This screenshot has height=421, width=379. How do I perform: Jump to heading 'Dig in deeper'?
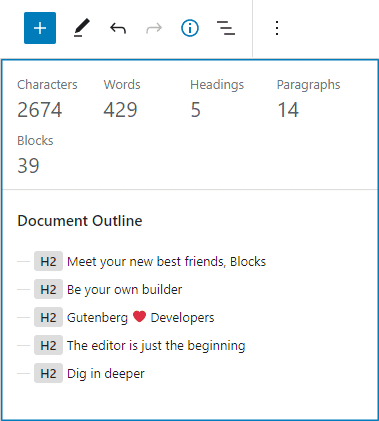point(106,374)
